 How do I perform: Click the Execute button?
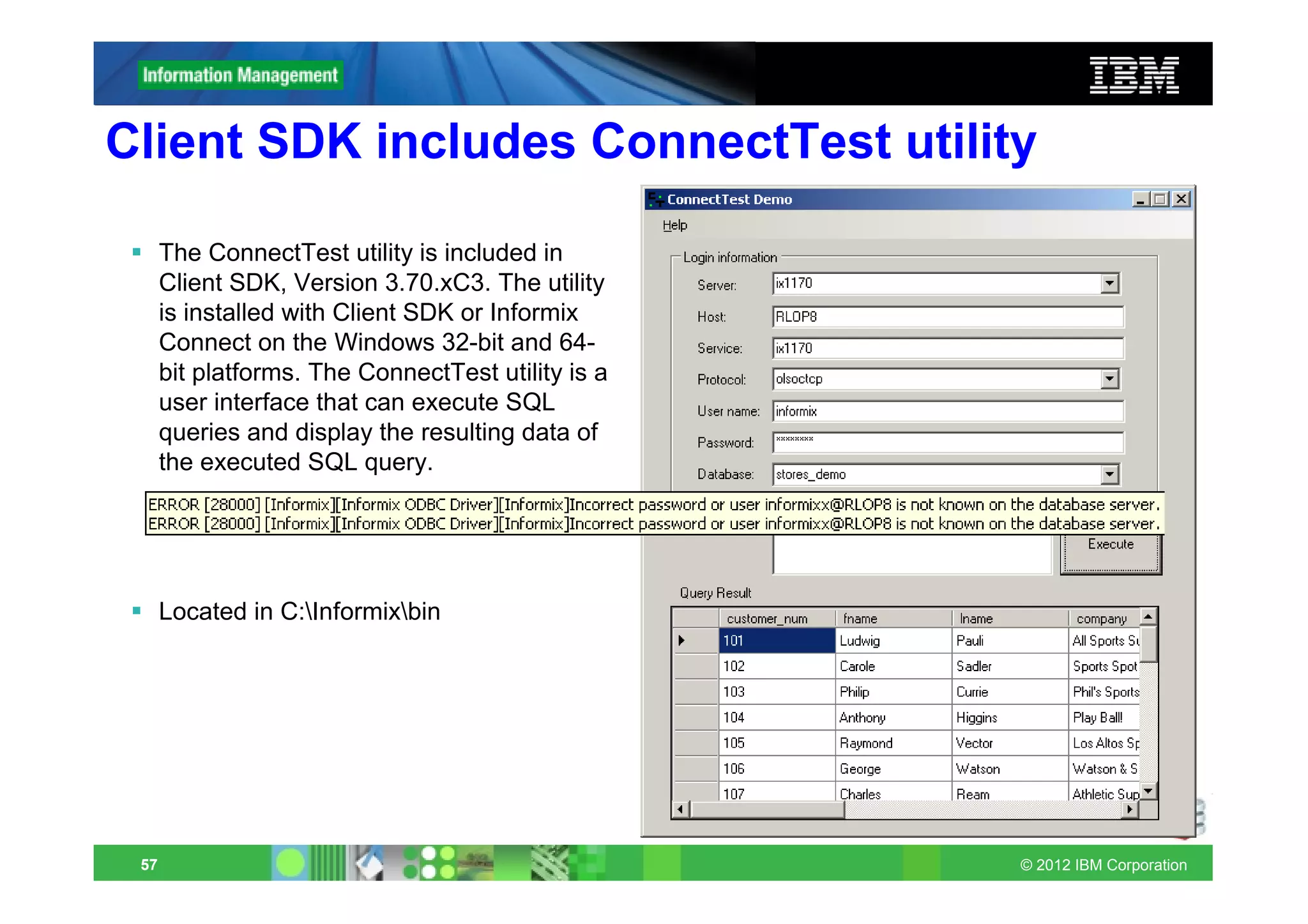[1111, 553]
